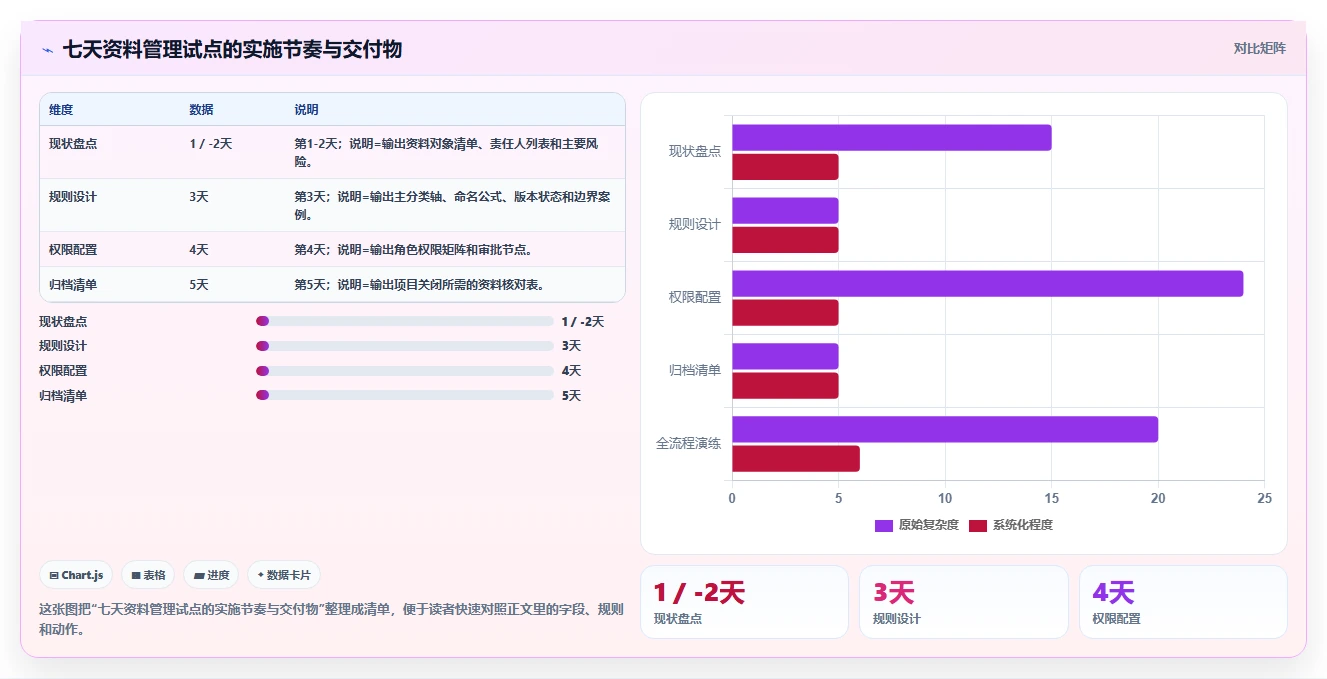Toggle the 原始复杂度 purple legend swatch

[883, 525]
